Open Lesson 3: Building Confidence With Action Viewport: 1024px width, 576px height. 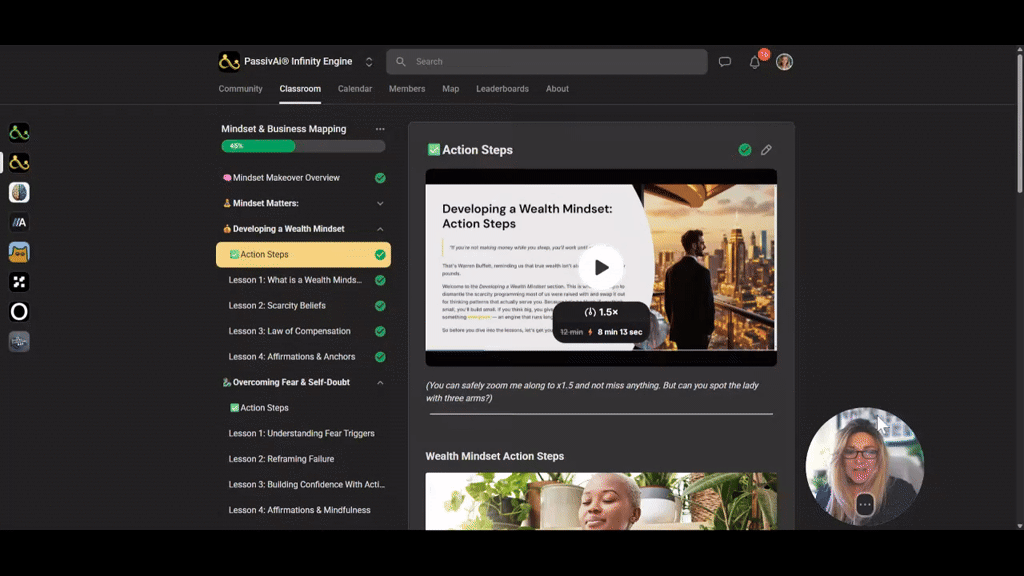point(306,485)
